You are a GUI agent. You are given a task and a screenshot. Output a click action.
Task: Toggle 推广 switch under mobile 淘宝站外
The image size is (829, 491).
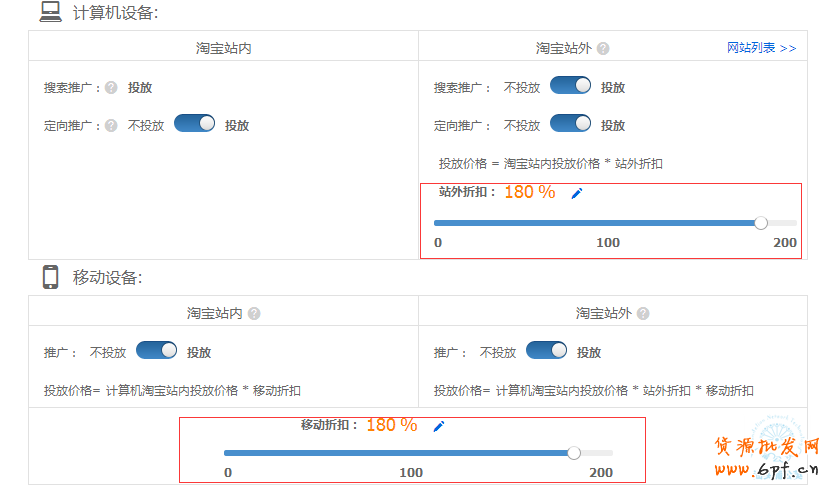pos(546,351)
